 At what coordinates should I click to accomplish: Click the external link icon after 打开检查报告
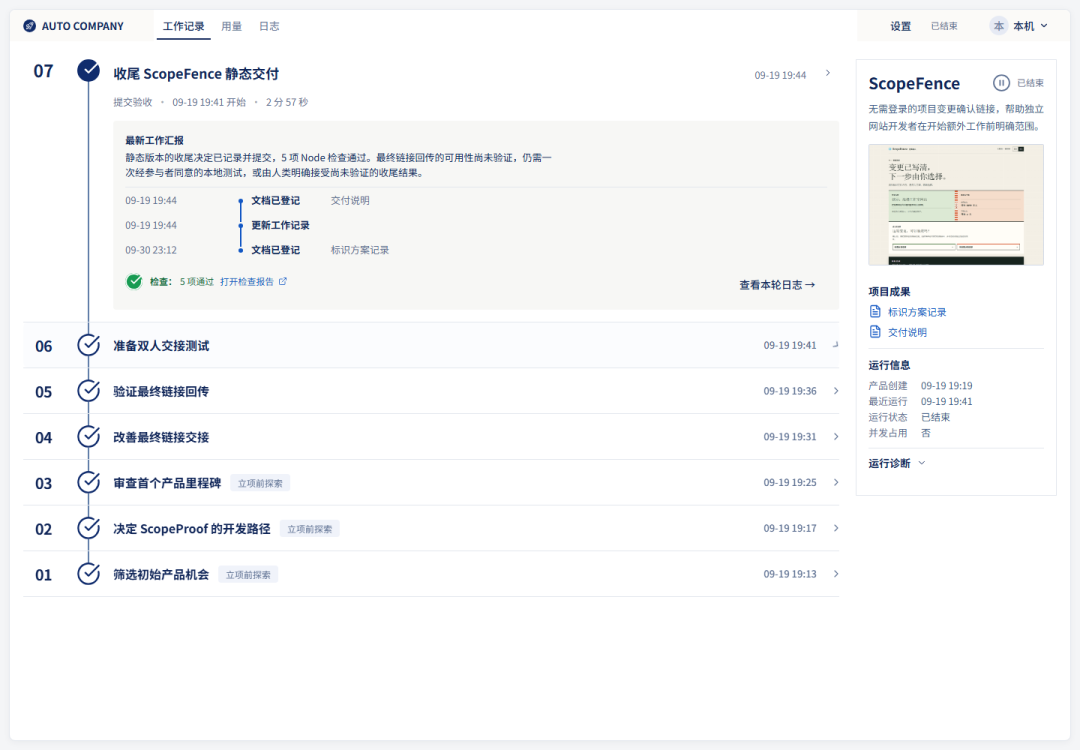point(282,281)
